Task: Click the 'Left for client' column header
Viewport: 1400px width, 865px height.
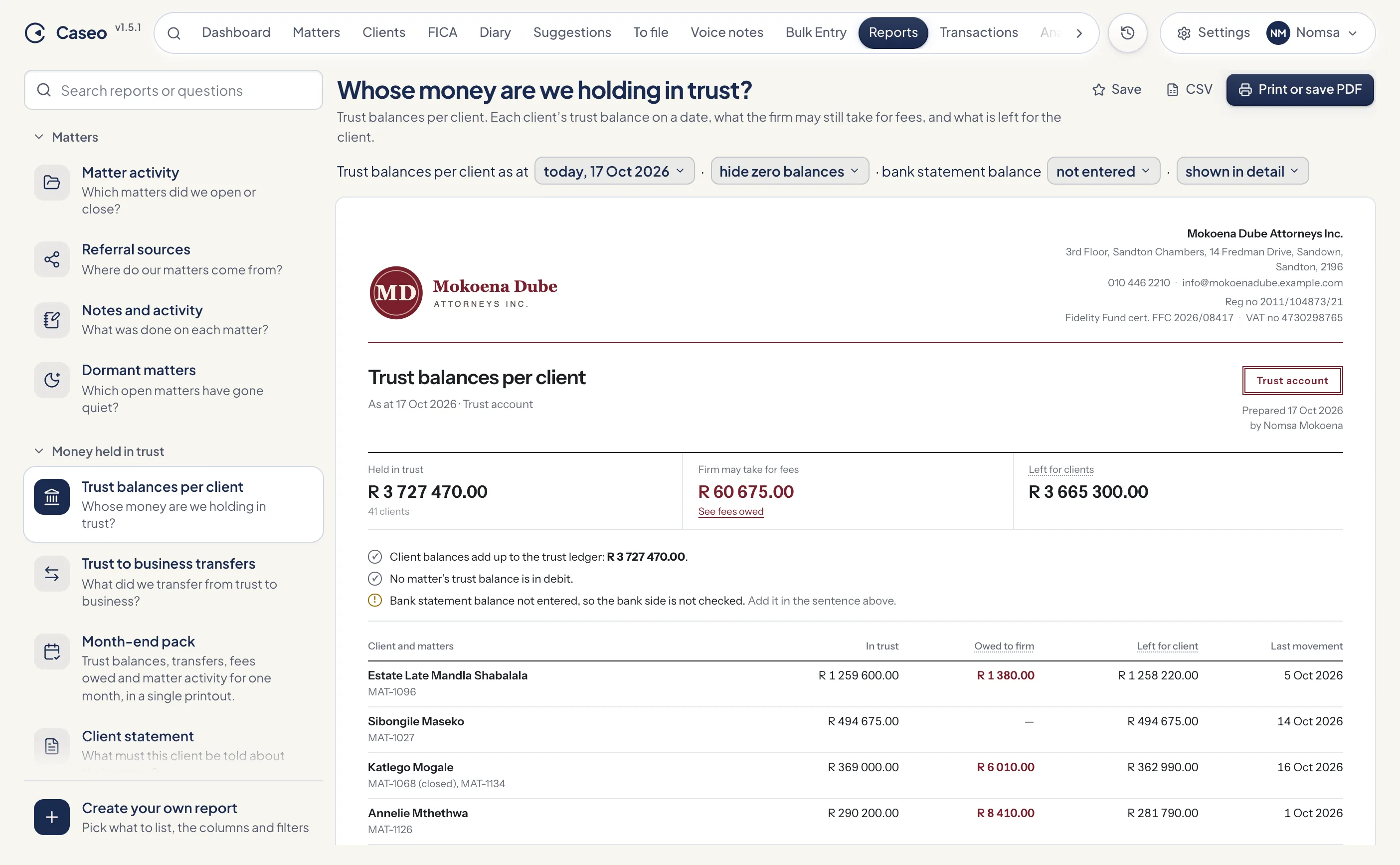Action: (x=1167, y=646)
